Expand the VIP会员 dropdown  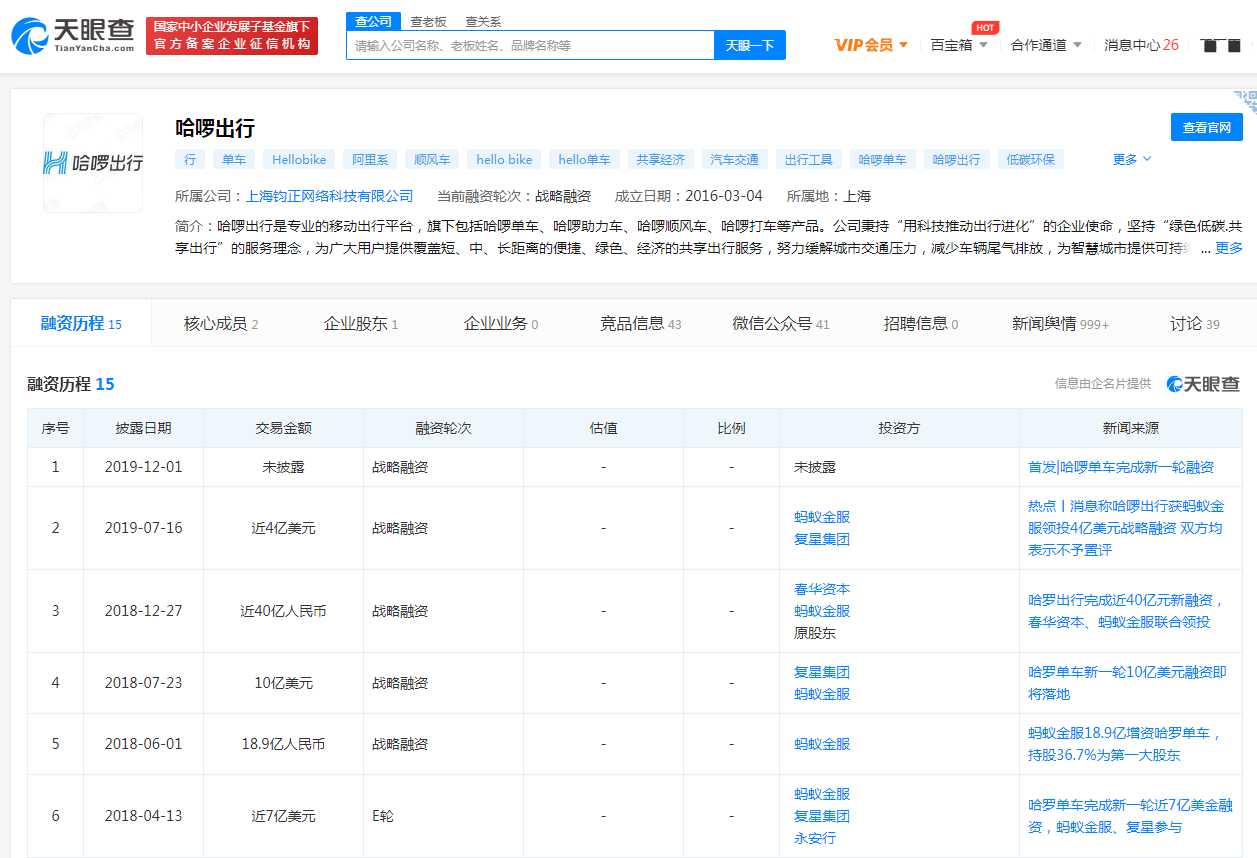pyautogui.click(x=871, y=45)
